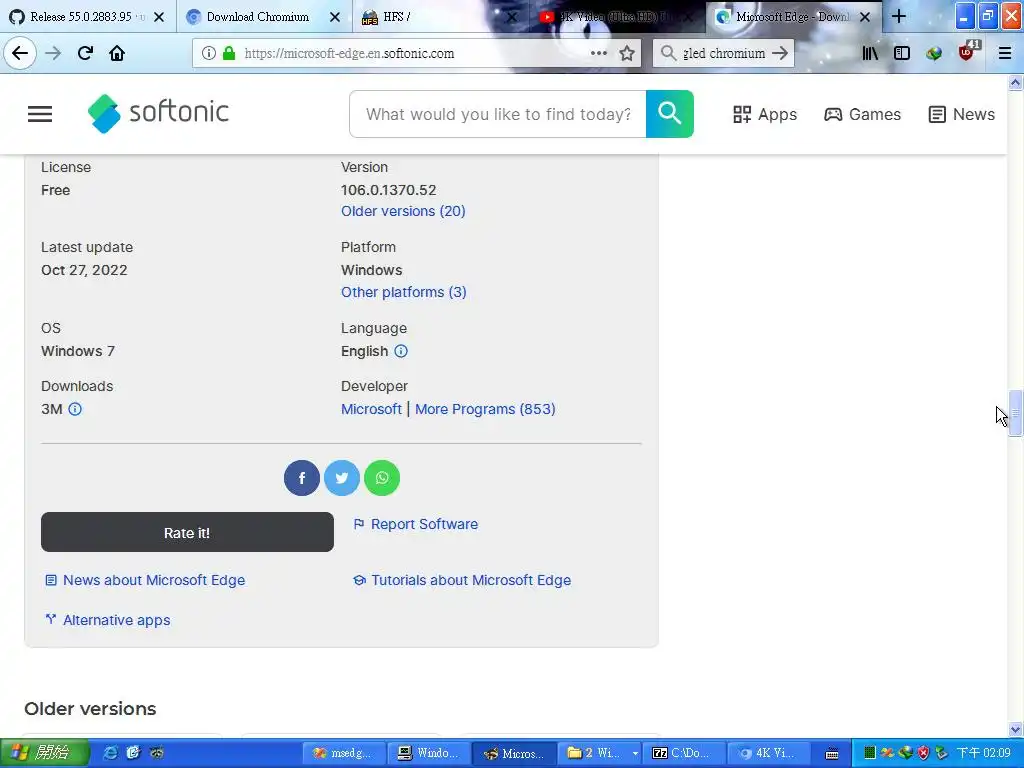Share via WhatsApp icon

click(382, 478)
